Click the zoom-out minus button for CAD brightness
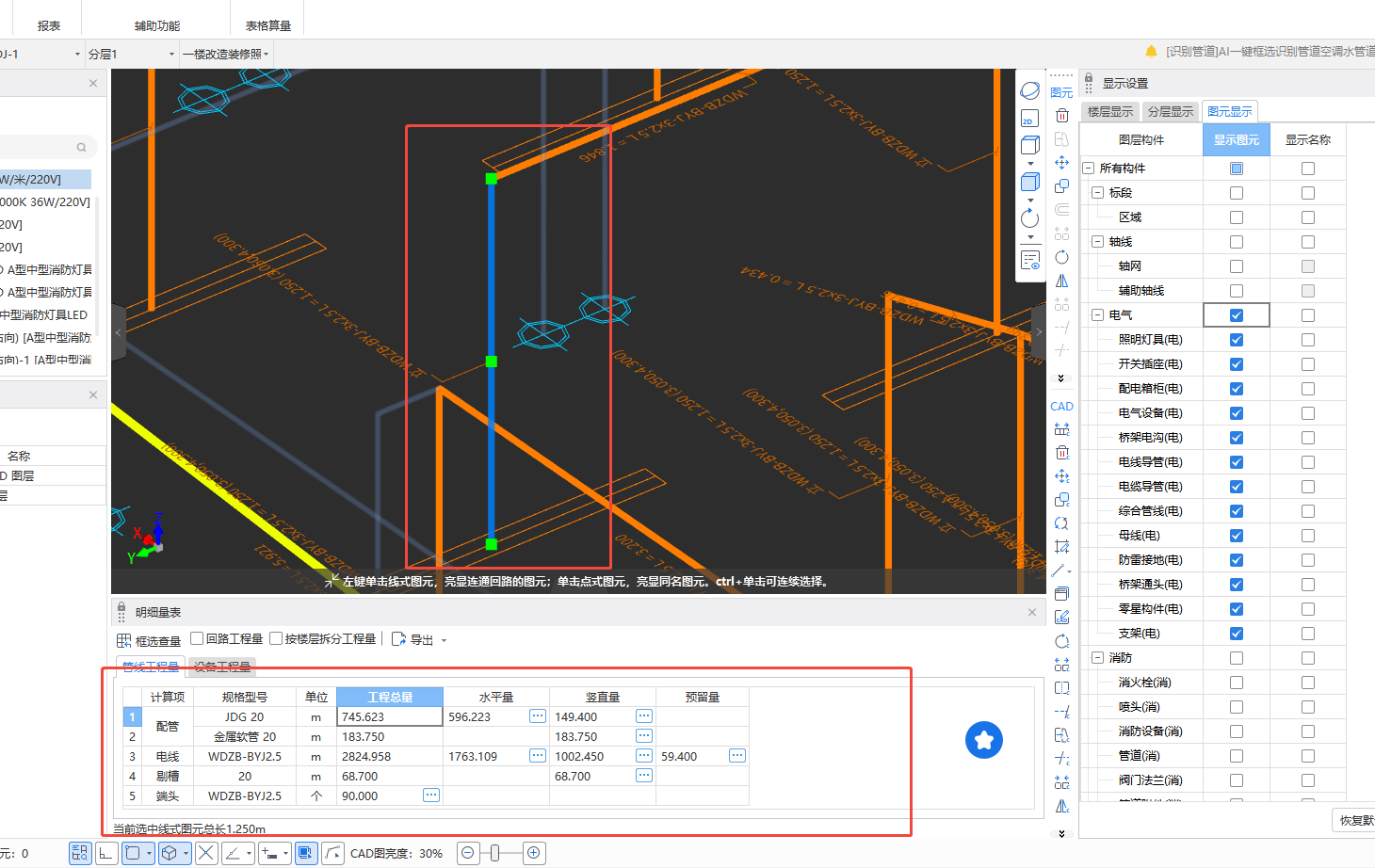 tap(468, 853)
